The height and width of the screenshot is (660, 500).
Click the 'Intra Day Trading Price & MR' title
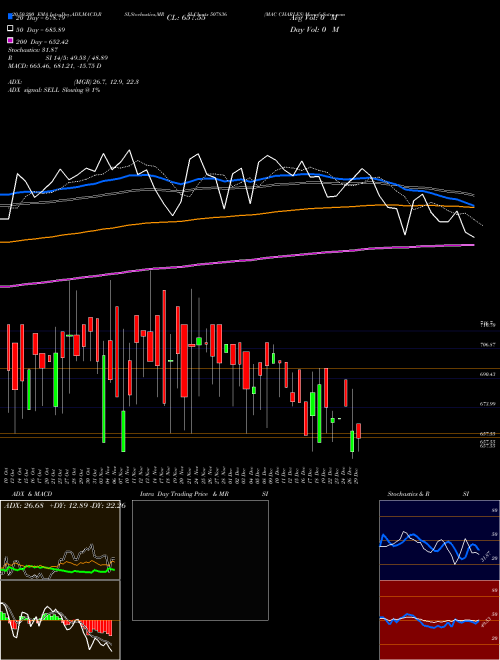click(184, 494)
